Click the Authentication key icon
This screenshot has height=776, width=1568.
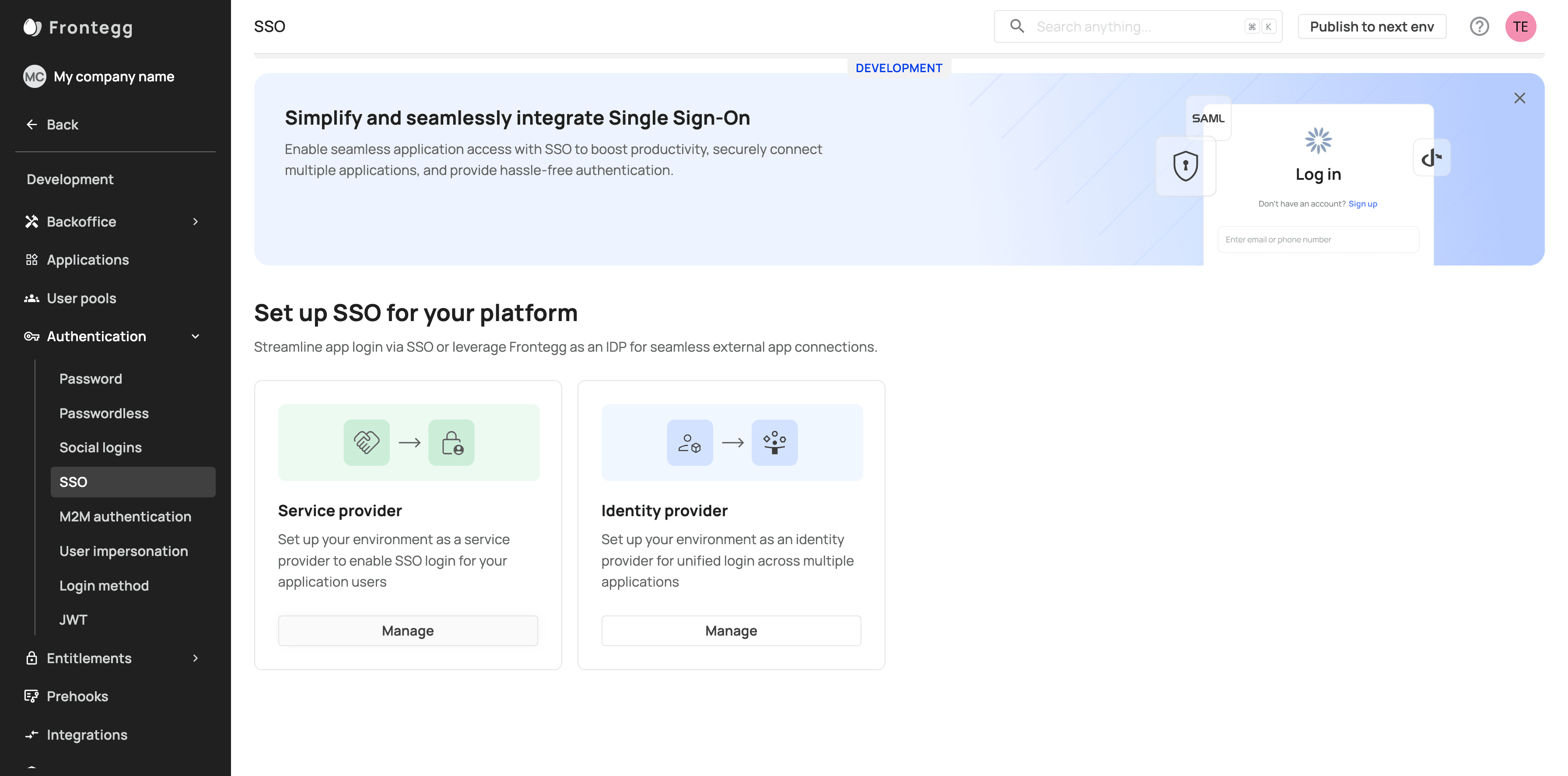[x=31, y=336]
